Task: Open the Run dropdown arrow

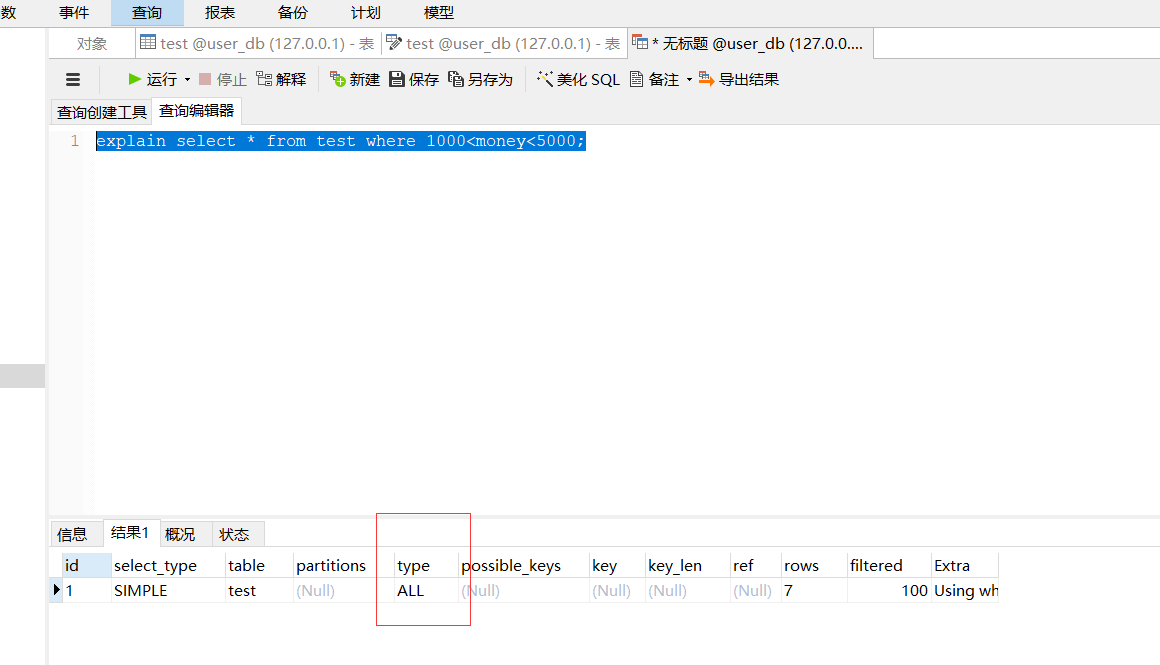Action: point(187,80)
